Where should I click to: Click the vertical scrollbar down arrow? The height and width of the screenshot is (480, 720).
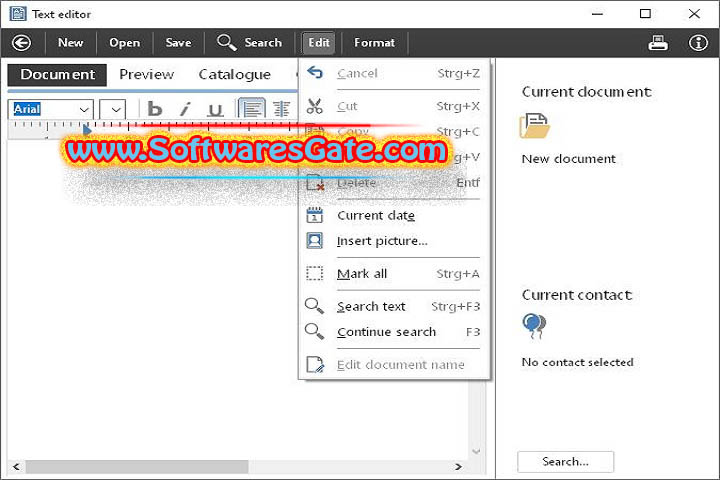pos(477,452)
